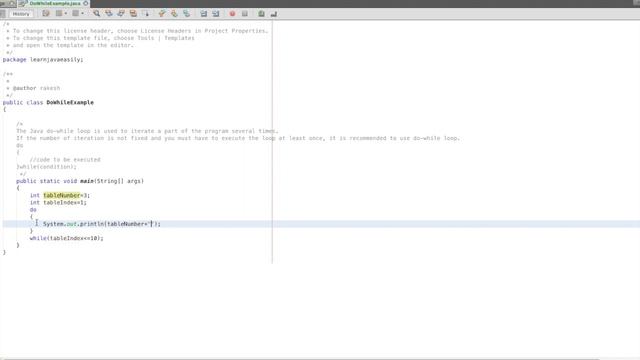Click the 'package learnjavaeasily;' line
The width and height of the screenshot is (640, 360).
click(43, 60)
